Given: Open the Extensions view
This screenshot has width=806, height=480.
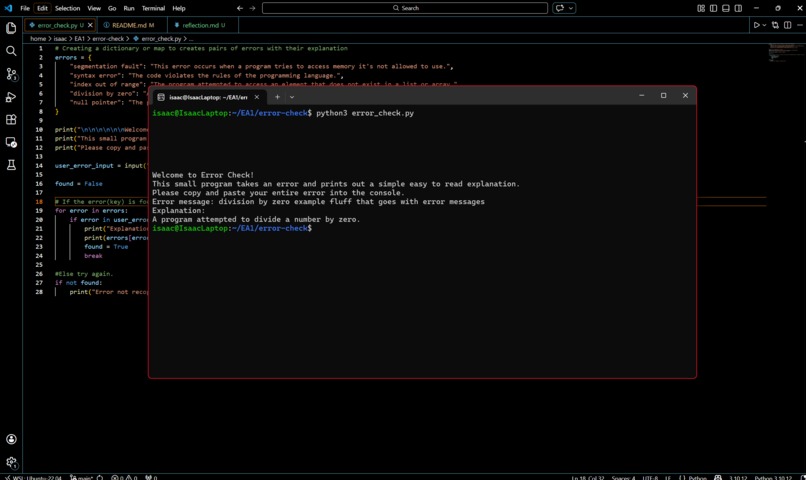Looking at the screenshot, I should (x=11, y=120).
